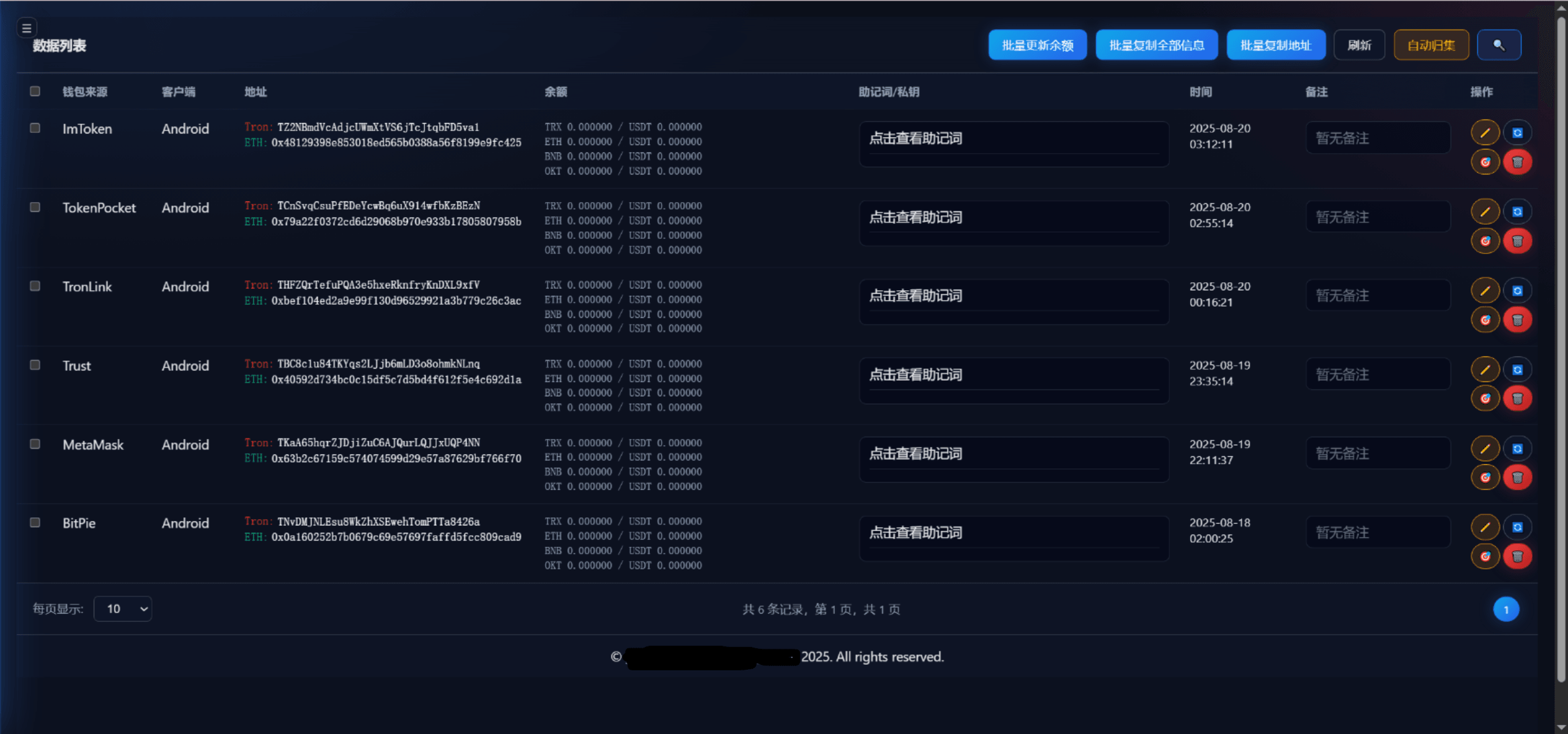Click the 自动归集 orange button

[1431, 45]
